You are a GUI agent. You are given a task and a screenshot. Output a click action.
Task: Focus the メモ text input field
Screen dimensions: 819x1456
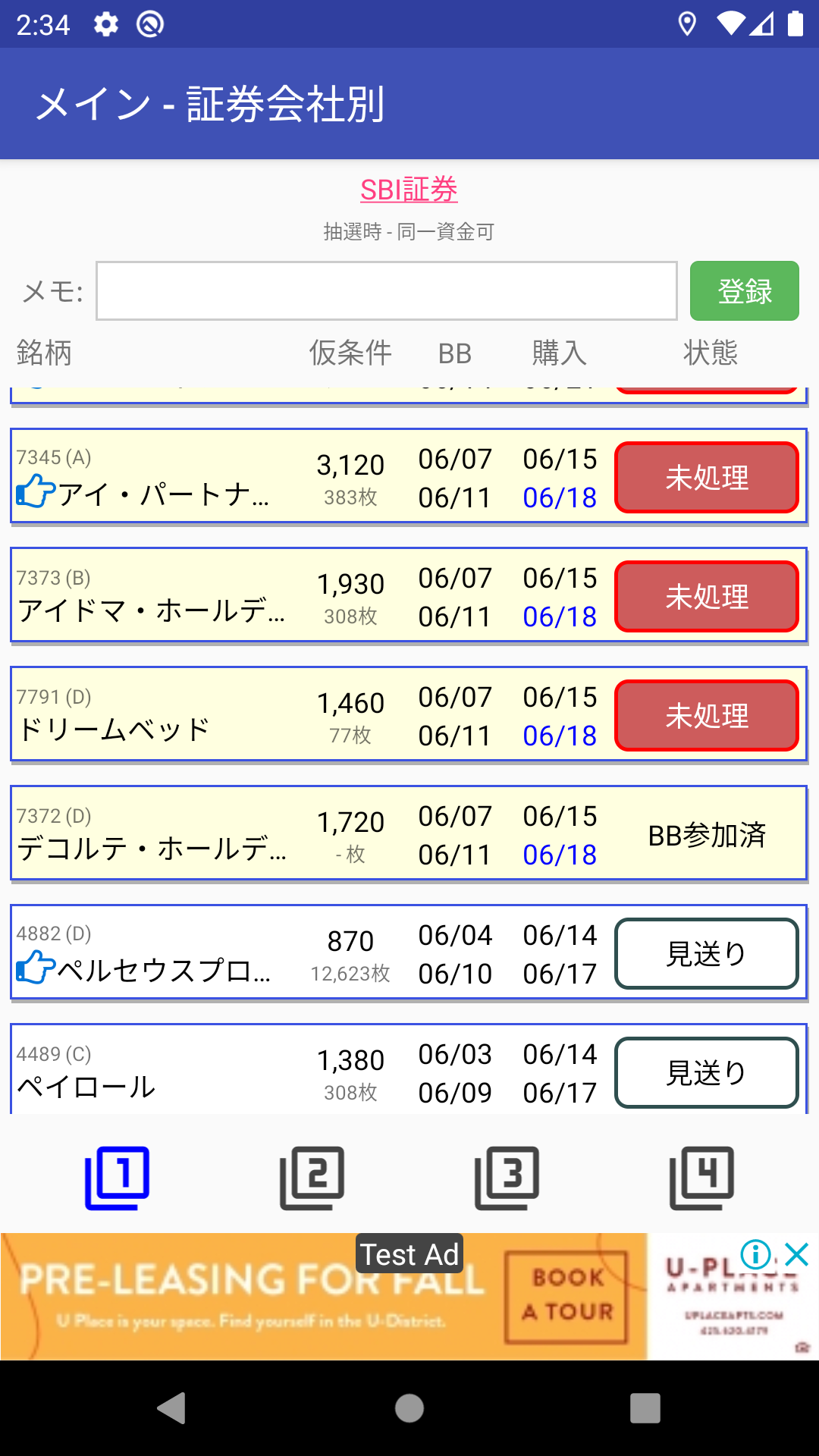[x=386, y=291]
